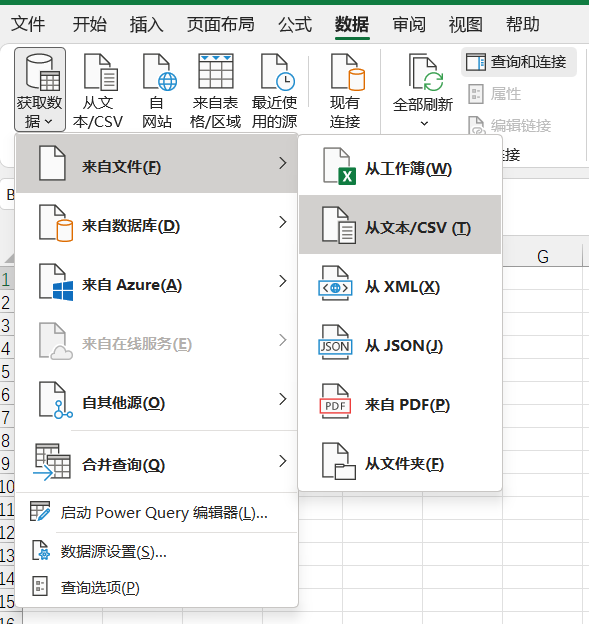589x624 pixels.
Task: Click the 来自 PDF(P) file icon
Action: pos(335,401)
